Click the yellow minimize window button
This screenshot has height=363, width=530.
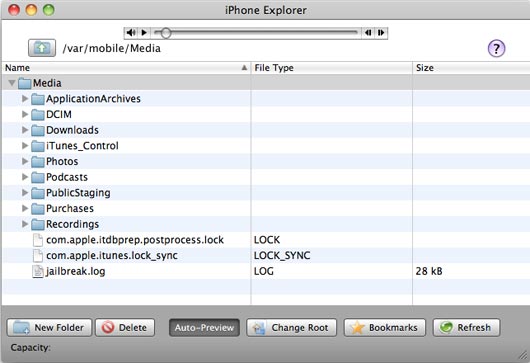click(31, 10)
